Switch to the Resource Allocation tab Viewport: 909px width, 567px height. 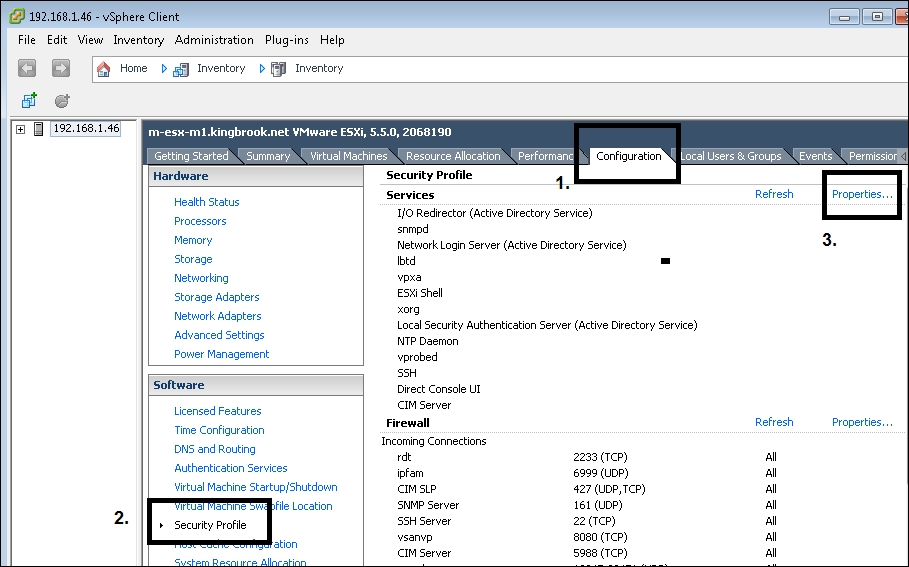point(453,156)
